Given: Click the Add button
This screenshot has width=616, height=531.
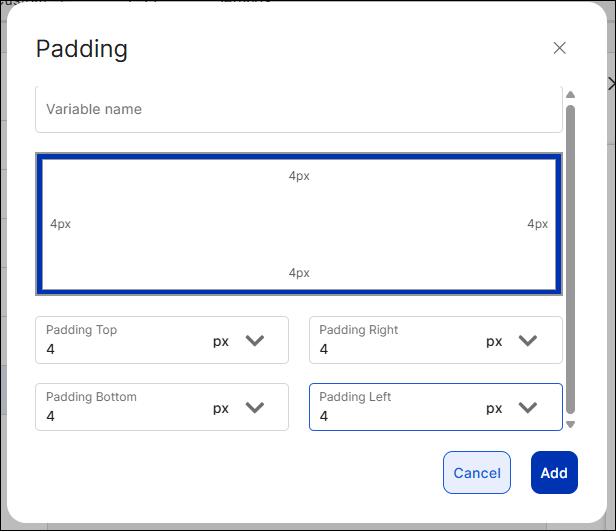Looking at the screenshot, I should click(554, 473).
